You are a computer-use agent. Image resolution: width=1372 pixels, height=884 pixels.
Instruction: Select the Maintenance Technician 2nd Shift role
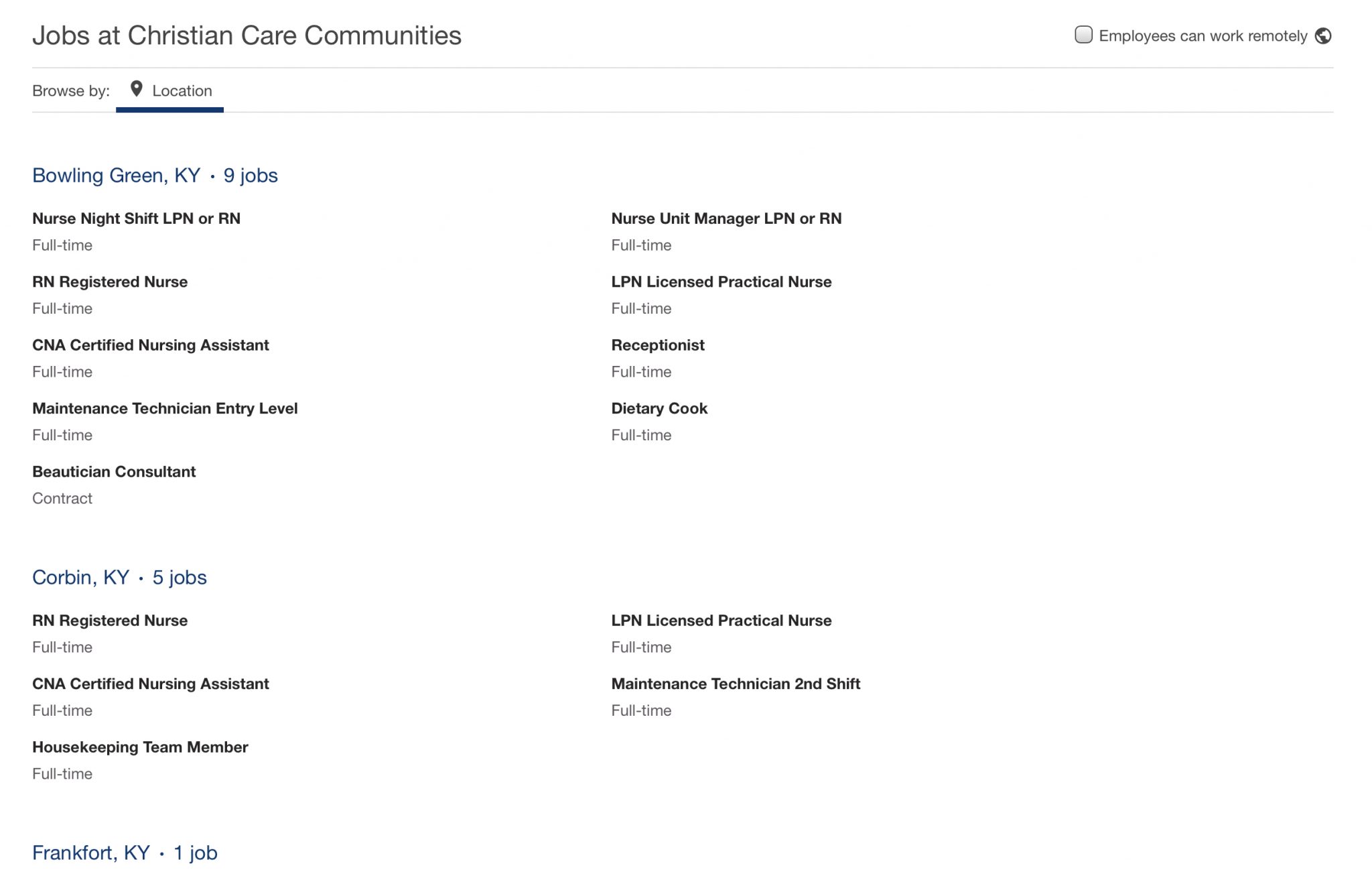tap(736, 684)
